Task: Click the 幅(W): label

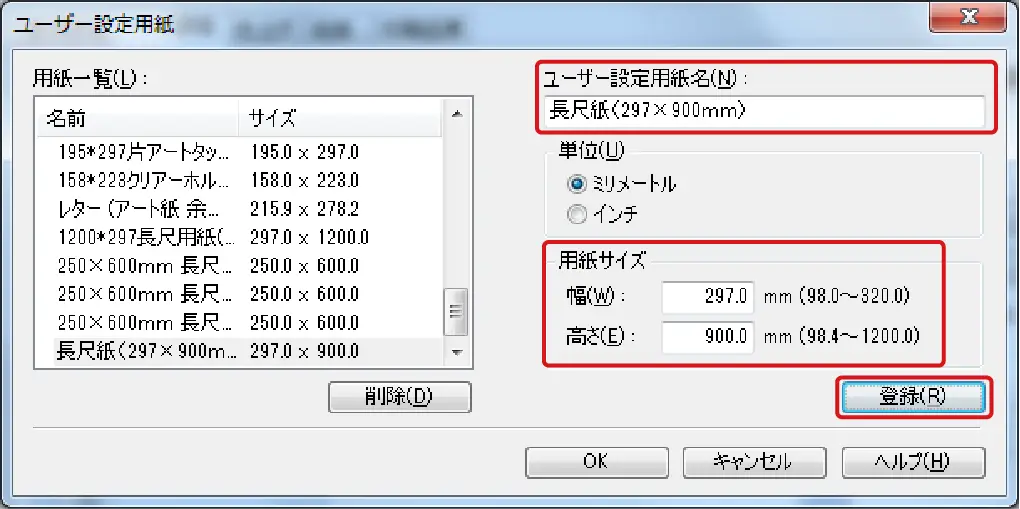Action: (x=595, y=297)
